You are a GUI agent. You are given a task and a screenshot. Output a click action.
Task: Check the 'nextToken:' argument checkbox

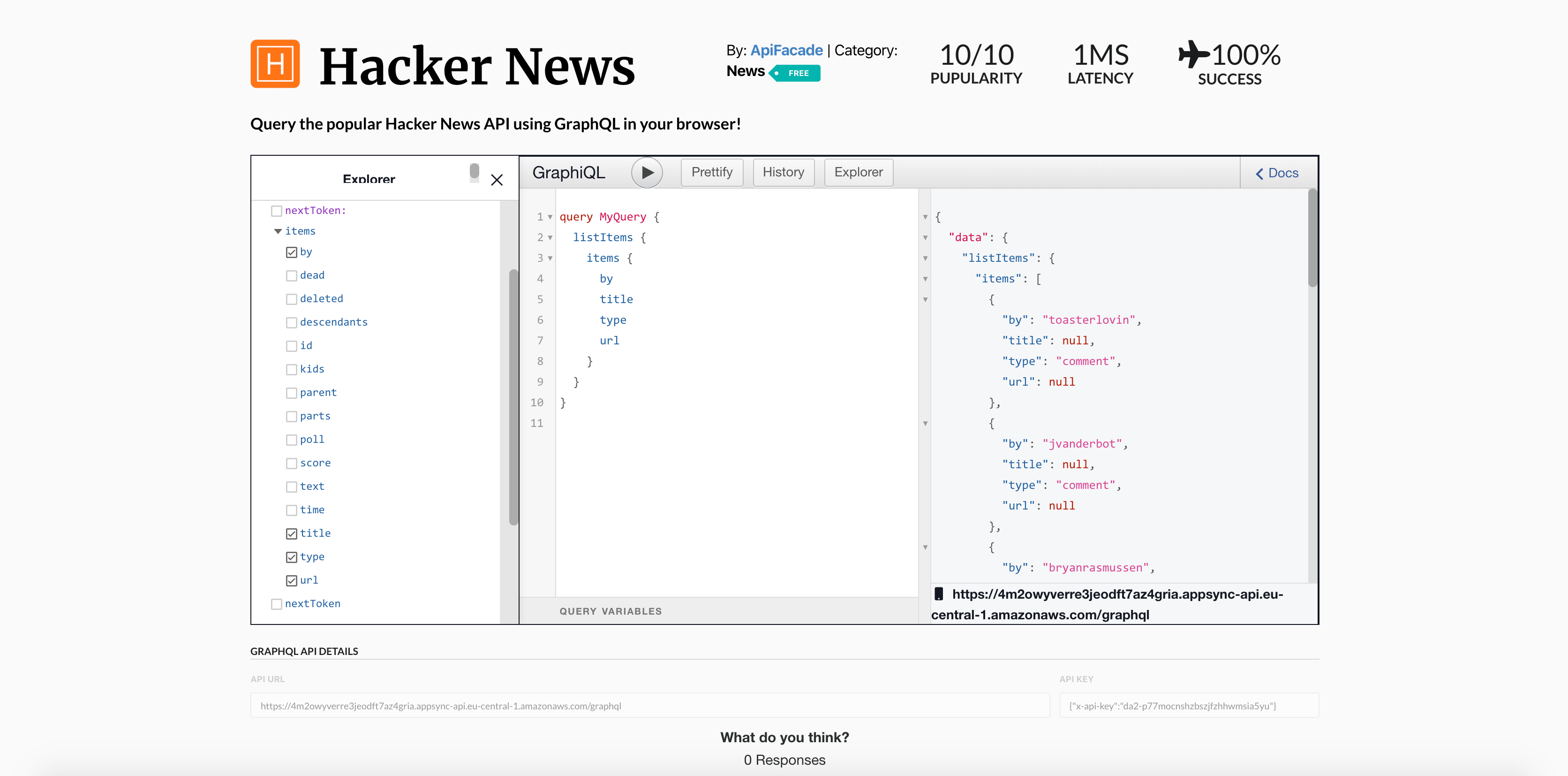click(276, 211)
